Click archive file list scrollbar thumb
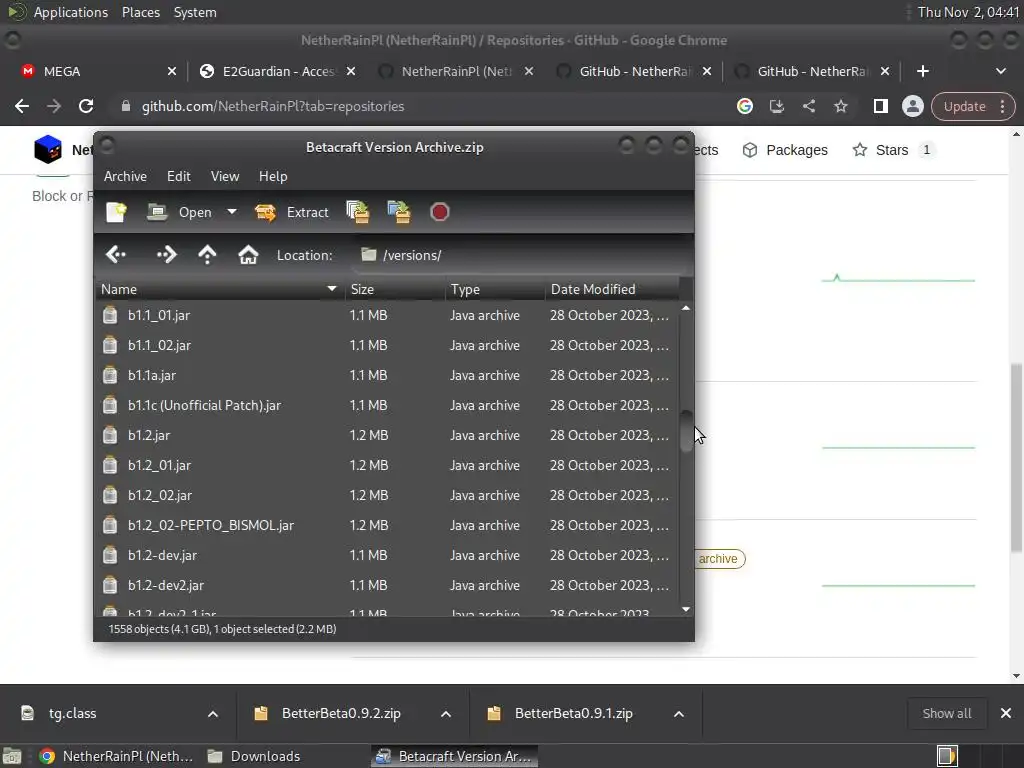This screenshot has height=768, width=1024. tap(686, 431)
